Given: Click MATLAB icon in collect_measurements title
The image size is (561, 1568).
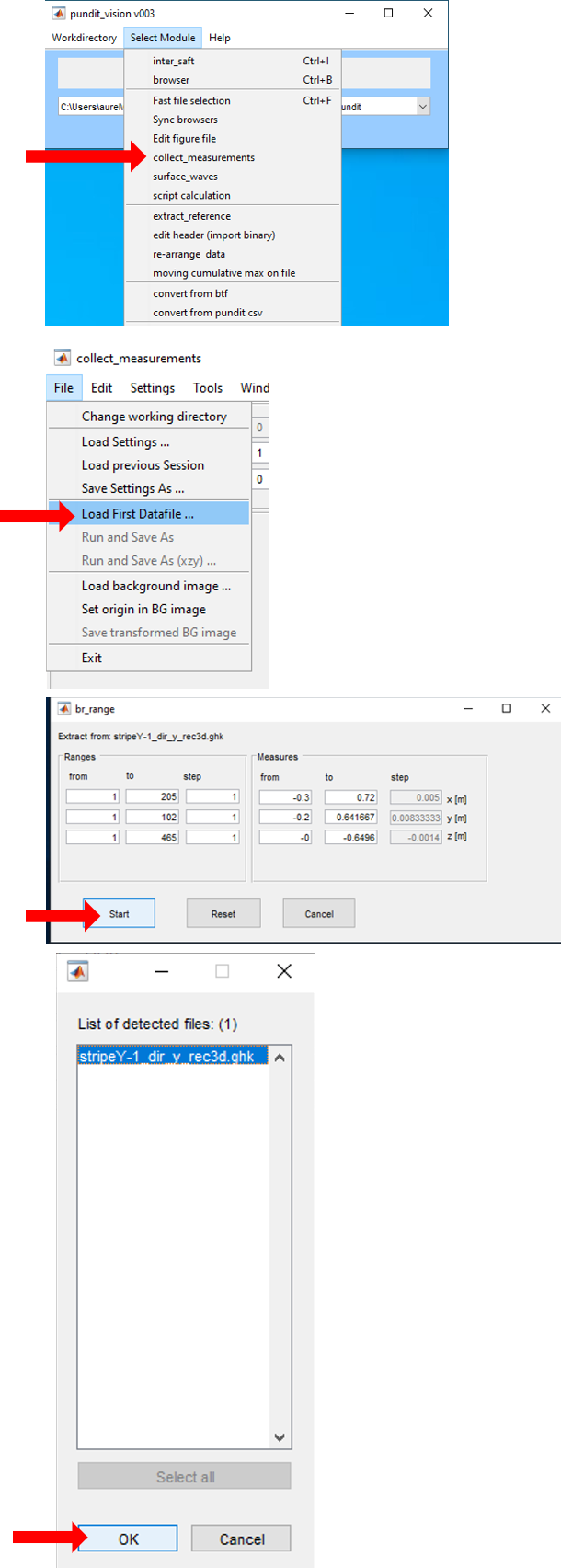Looking at the screenshot, I should 63,358.
